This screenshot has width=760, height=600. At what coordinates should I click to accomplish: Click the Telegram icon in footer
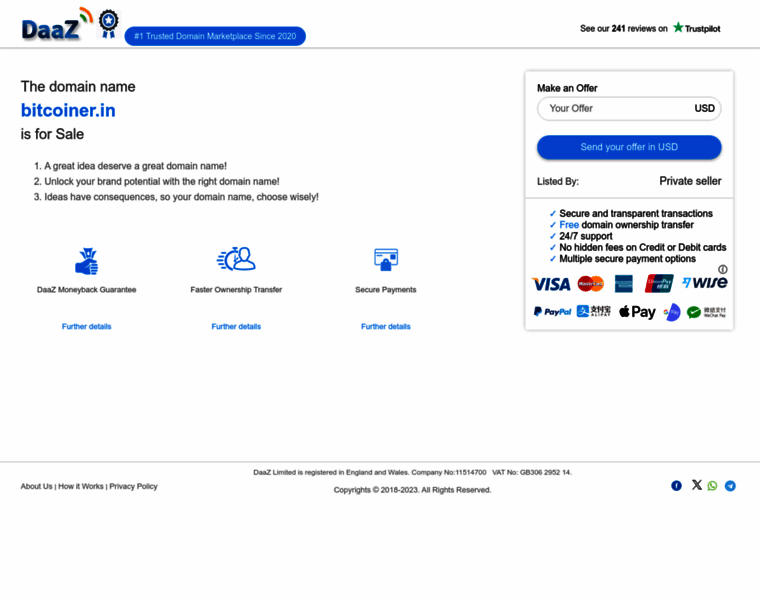tap(730, 486)
